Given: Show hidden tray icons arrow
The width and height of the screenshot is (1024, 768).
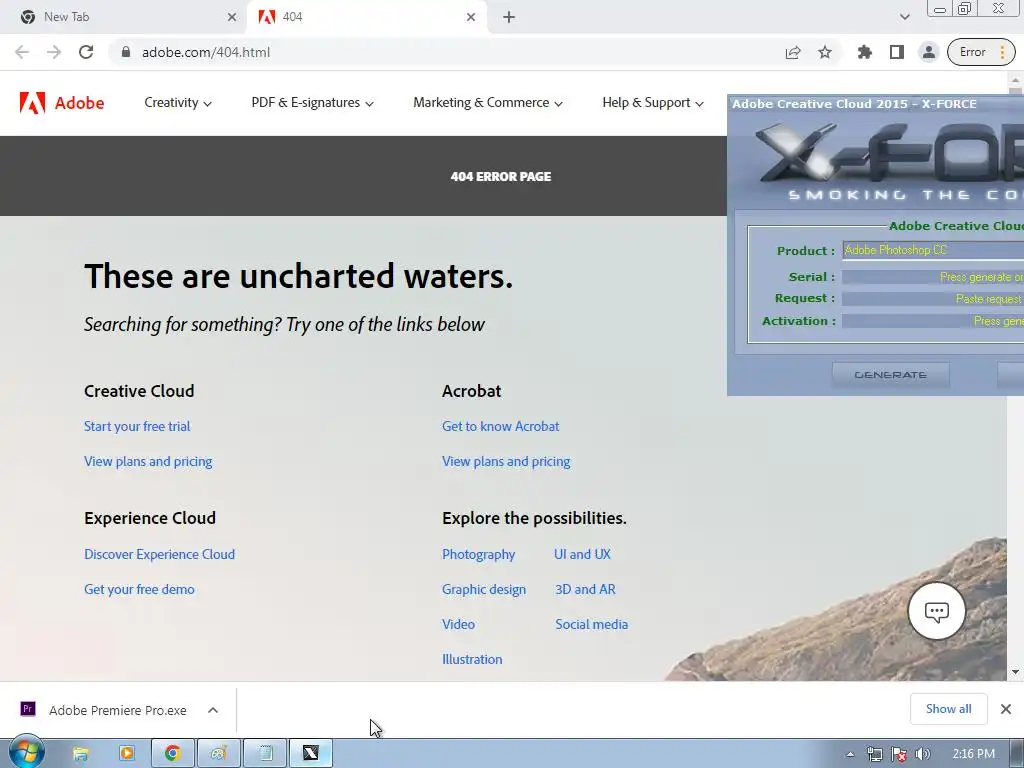Looking at the screenshot, I should click(850, 754).
